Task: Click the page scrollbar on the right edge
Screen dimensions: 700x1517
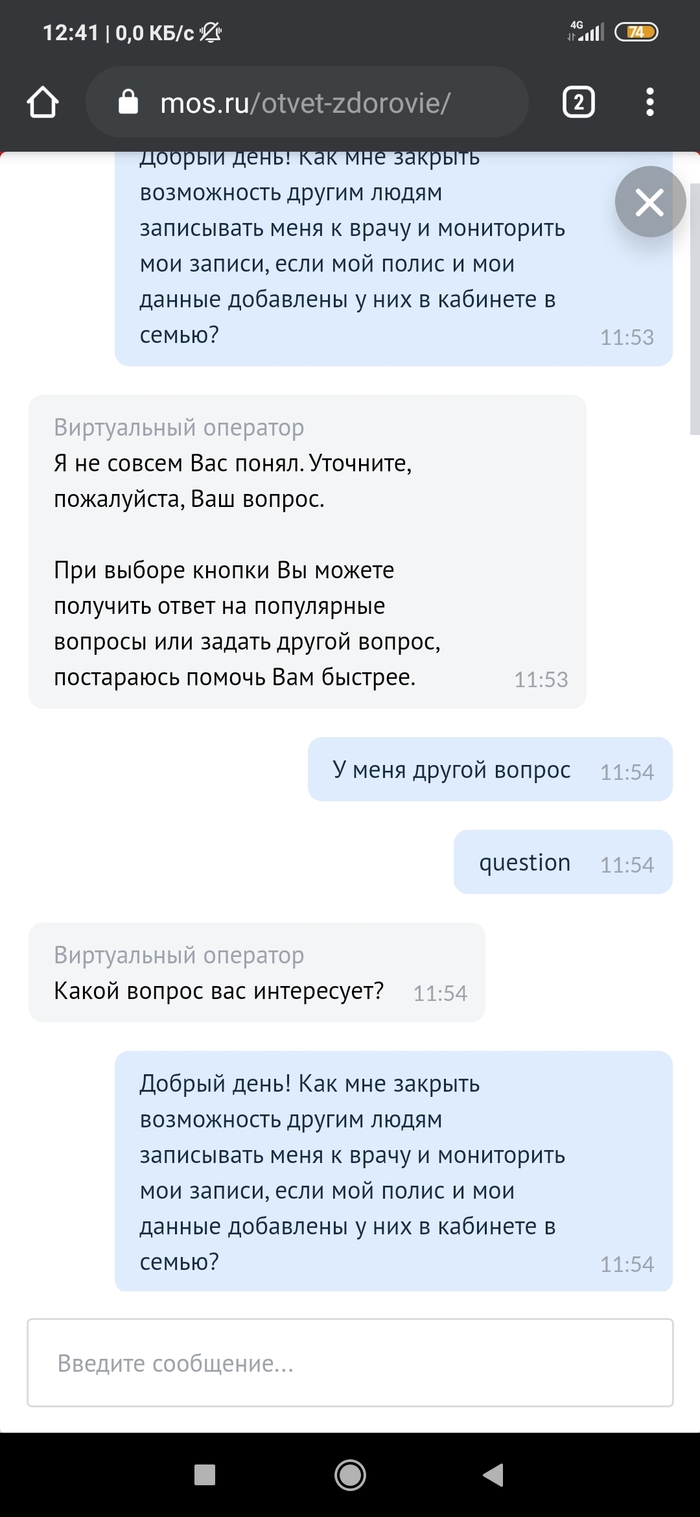Action: [694, 300]
